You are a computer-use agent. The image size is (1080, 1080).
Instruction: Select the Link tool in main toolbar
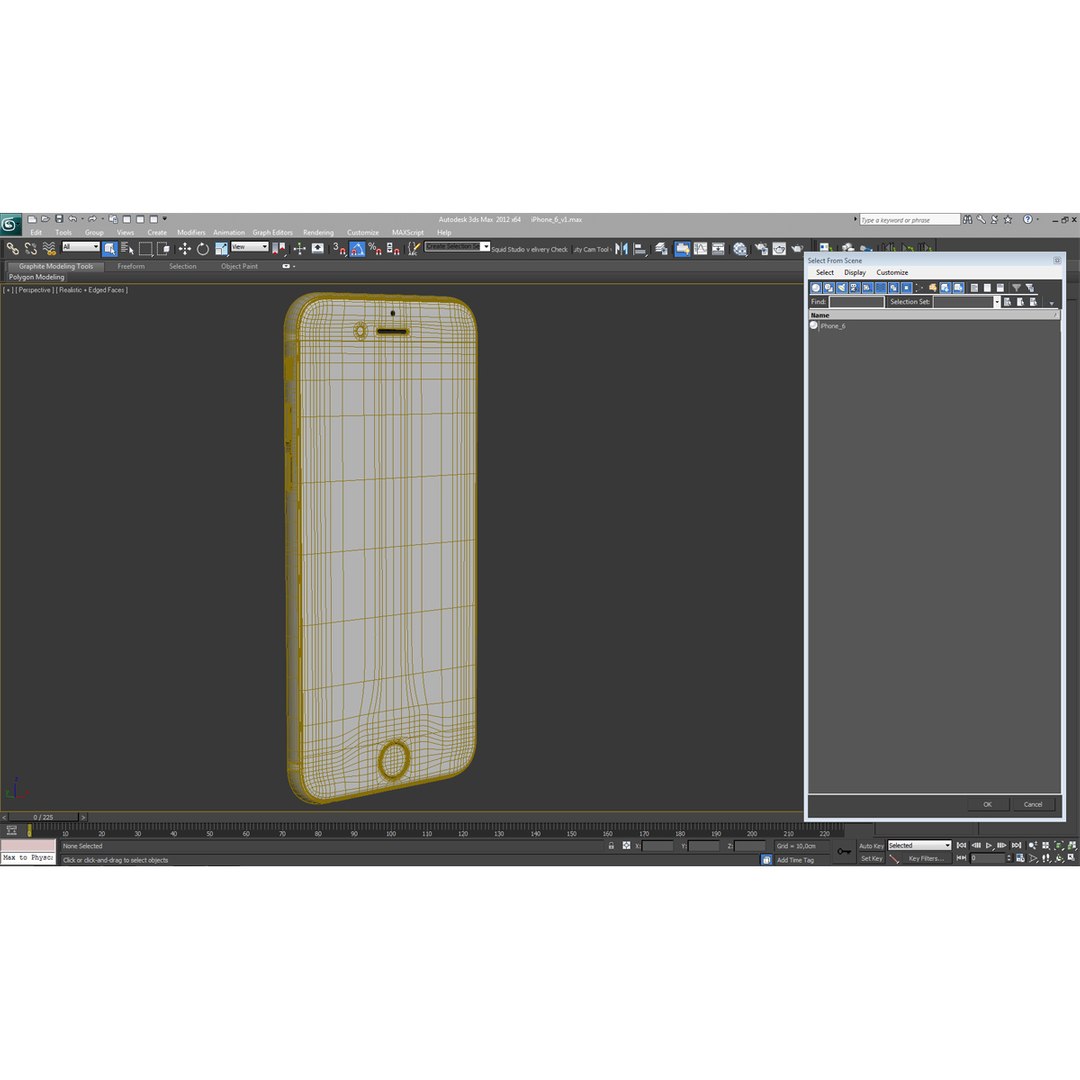(12, 249)
